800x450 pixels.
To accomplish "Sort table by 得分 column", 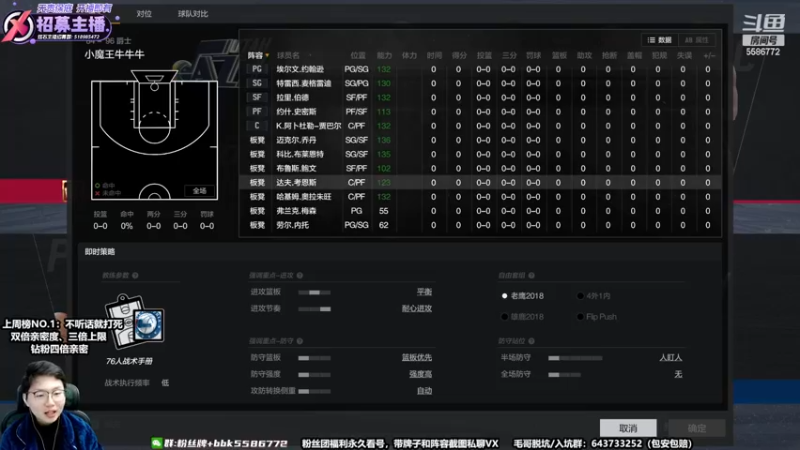I will pyautogui.click(x=459, y=55).
